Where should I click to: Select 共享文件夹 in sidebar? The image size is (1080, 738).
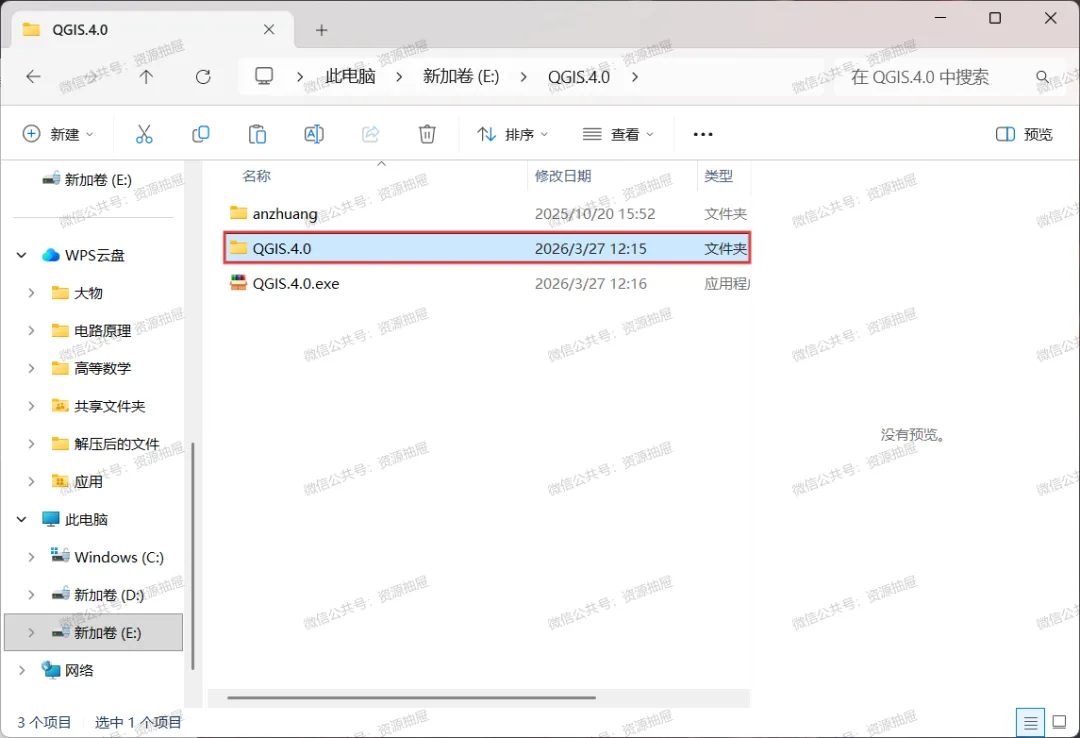110,406
